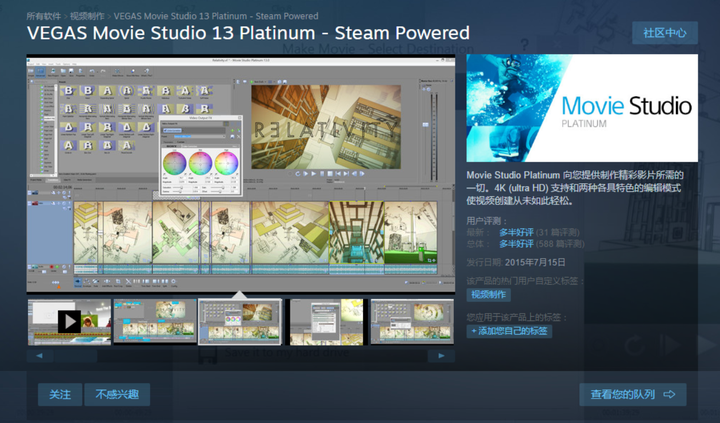Image resolution: width=720 pixels, height=423 pixels.
Task: Click release date text 2015年7月15日
Action: [535, 263]
